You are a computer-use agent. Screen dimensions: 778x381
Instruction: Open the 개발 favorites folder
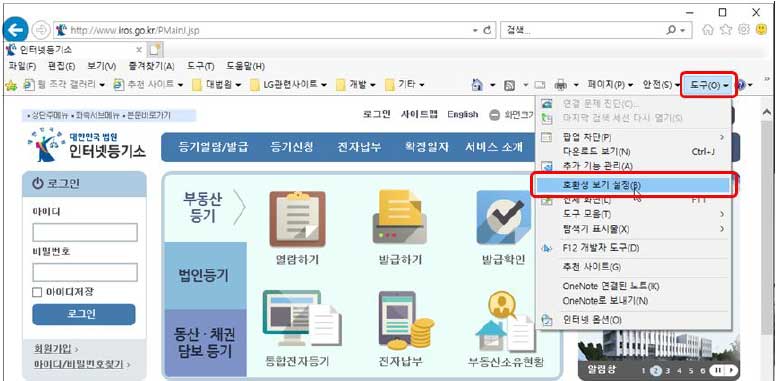[x=357, y=85]
